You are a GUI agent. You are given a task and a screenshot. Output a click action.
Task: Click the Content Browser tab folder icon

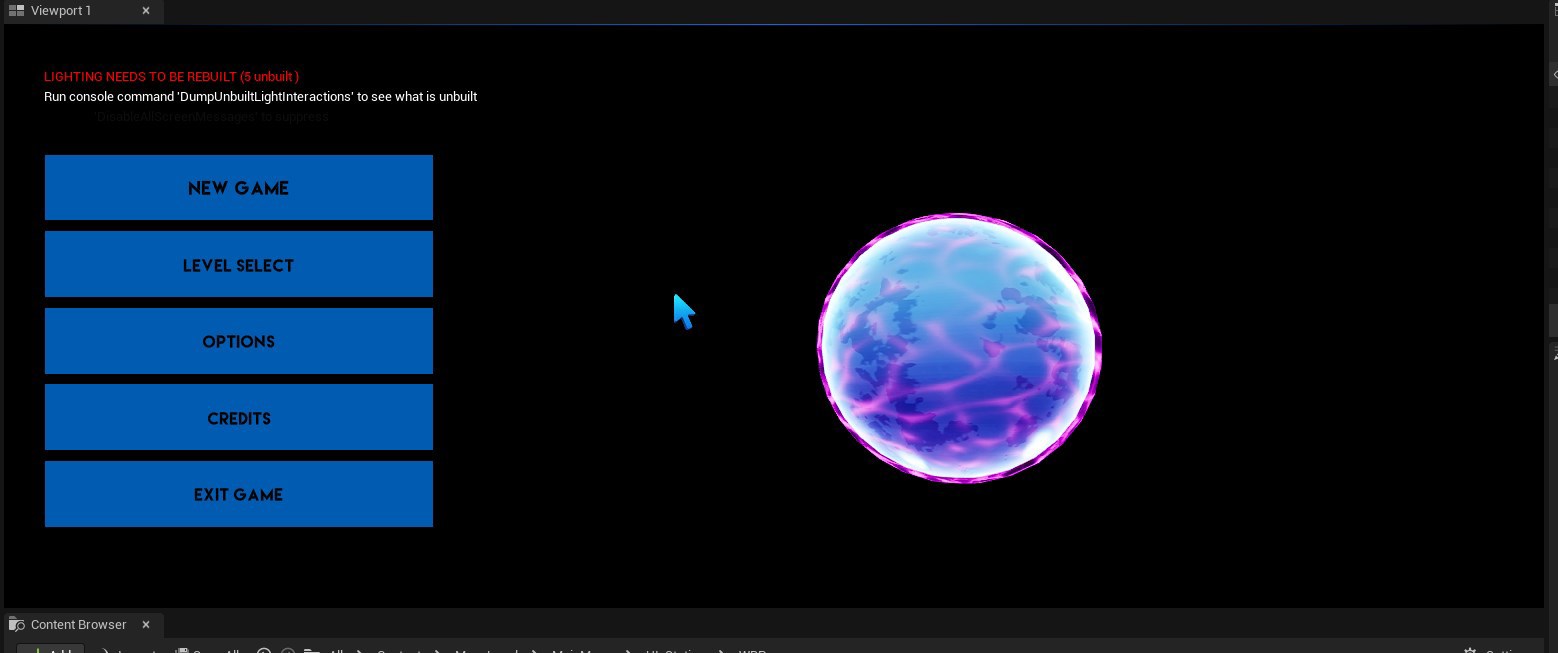click(x=16, y=625)
